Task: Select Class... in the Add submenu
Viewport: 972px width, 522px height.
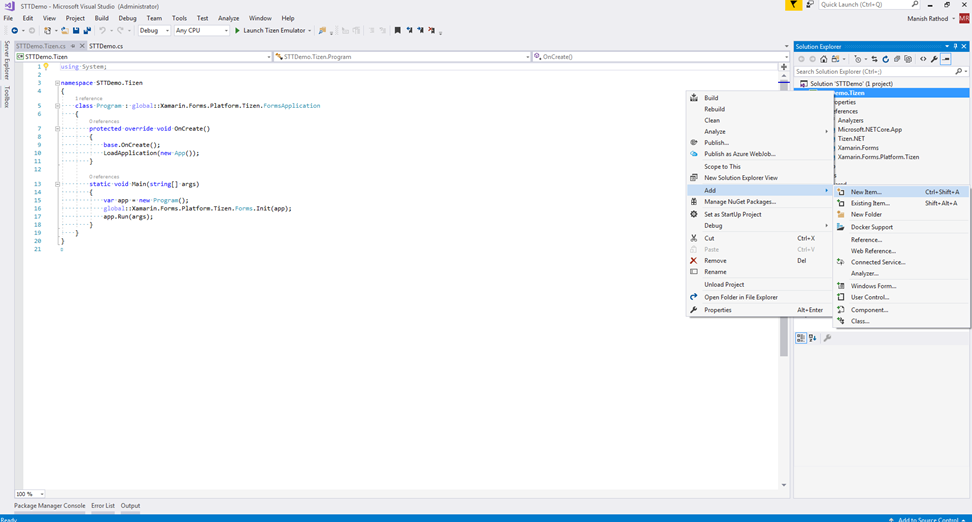Action: coord(859,321)
